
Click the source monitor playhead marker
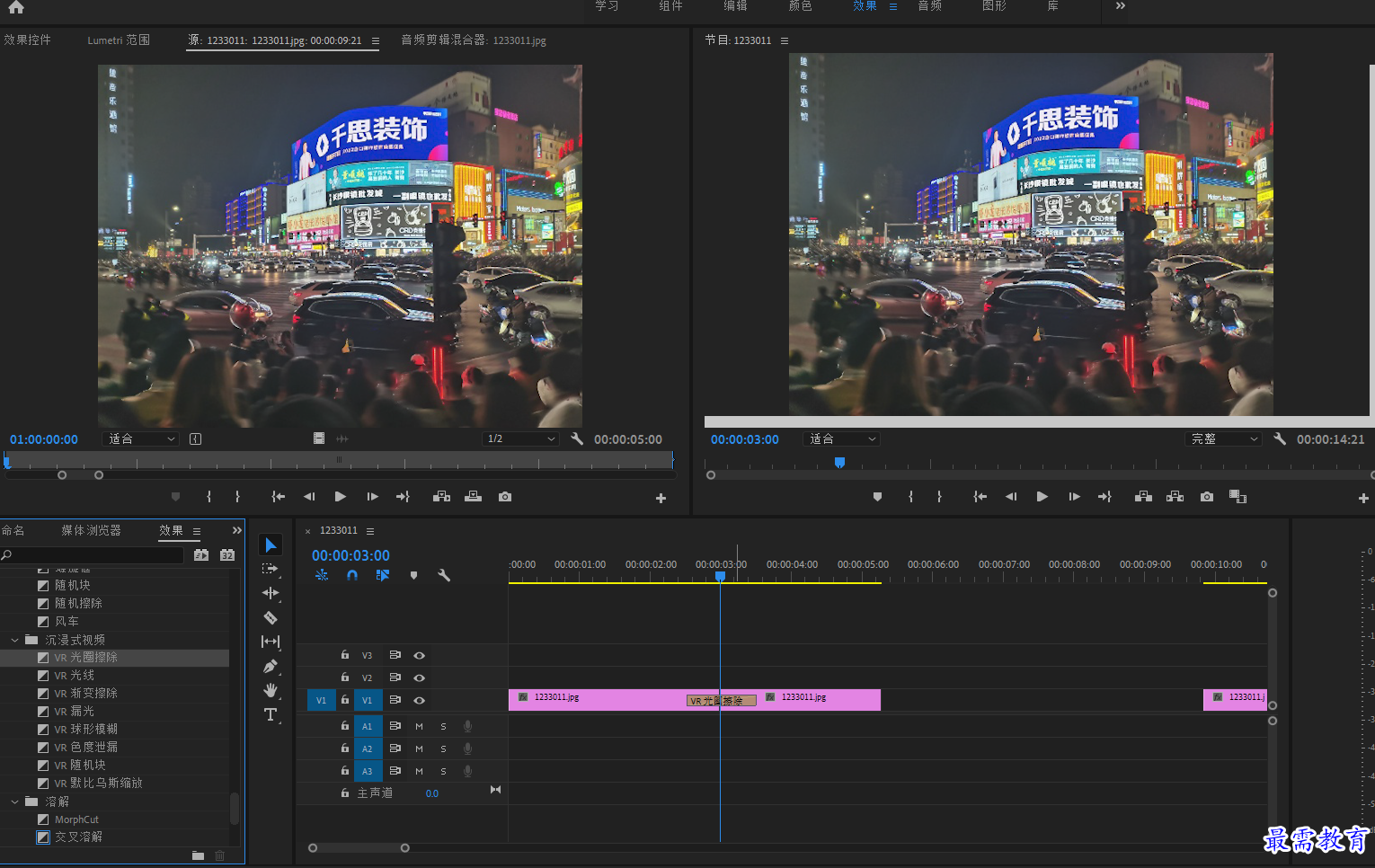click(6, 462)
